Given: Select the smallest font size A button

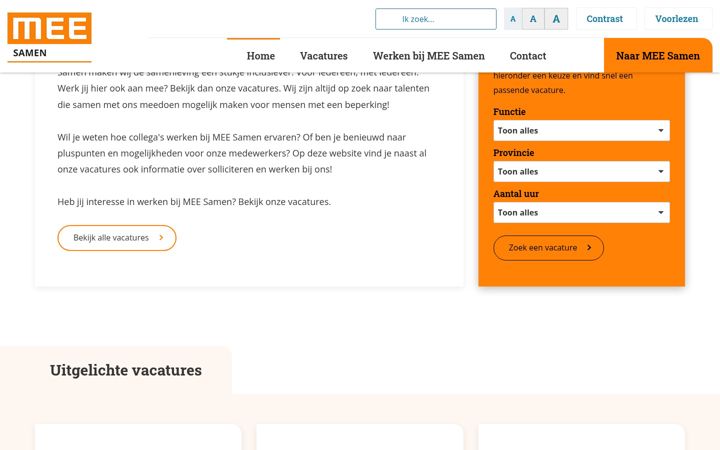Looking at the screenshot, I should pyautogui.click(x=513, y=19).
